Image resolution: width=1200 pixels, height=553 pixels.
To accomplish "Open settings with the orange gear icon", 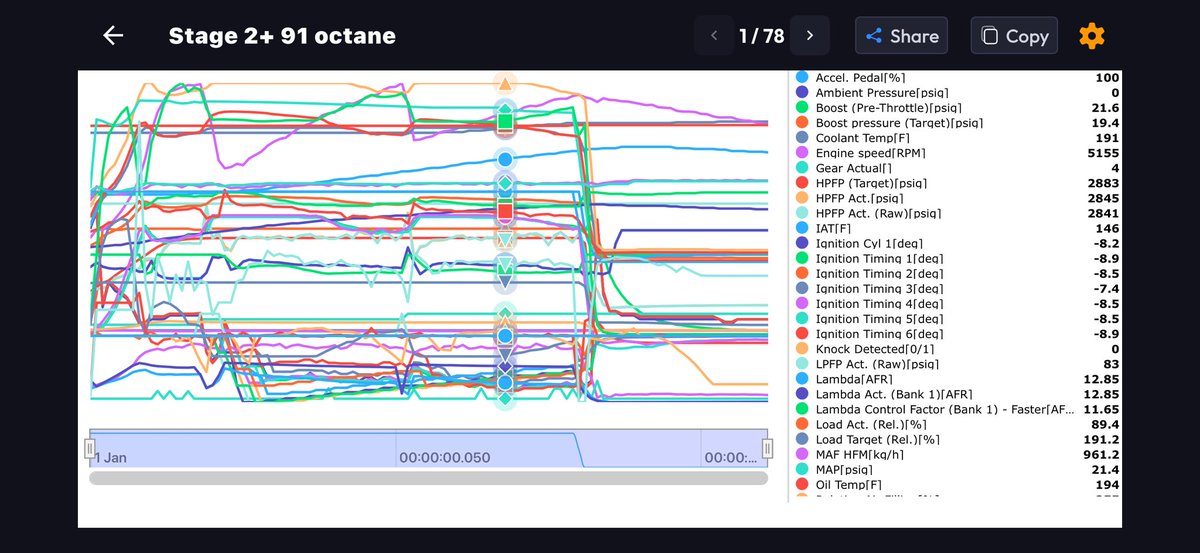I will click(1092, 36).
